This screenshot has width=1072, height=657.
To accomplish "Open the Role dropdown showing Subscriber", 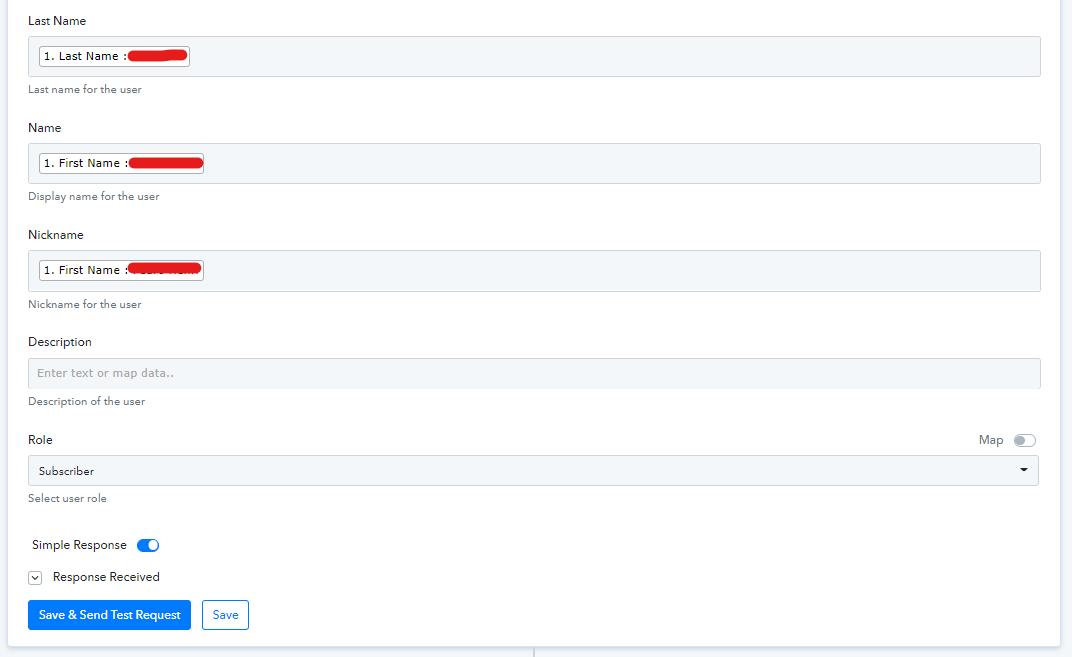I will (533, 470).
